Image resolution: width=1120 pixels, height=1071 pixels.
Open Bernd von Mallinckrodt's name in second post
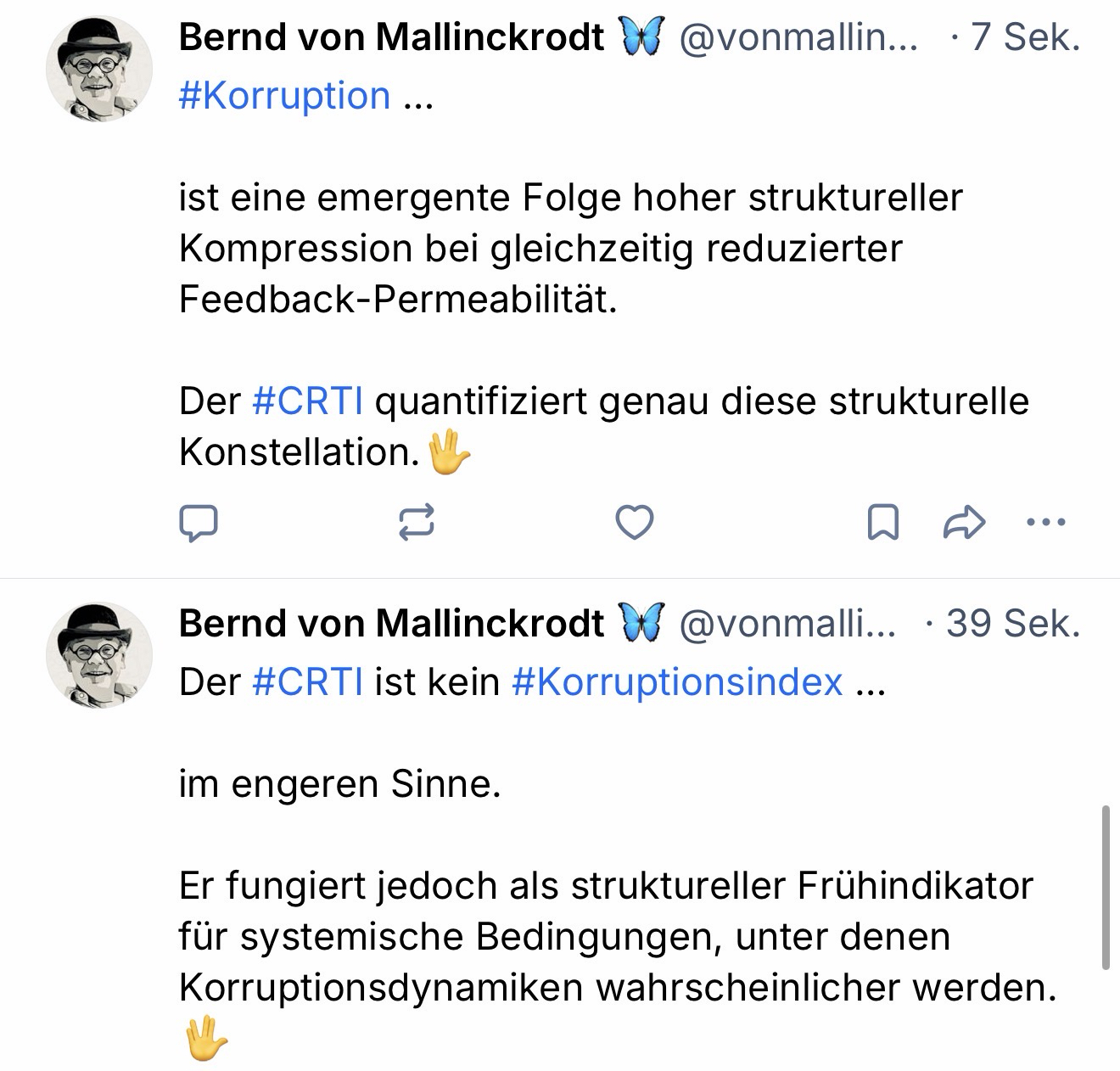click(x=391, y=624)
